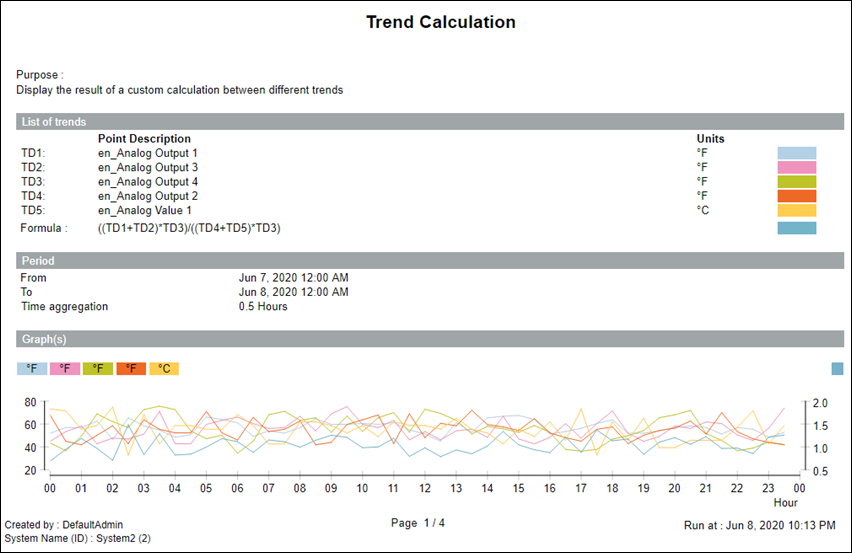The height and width of the screenshot is (553, 852).
Task: Click en_Analog Output 1 point description
Action: coord(148,153)
